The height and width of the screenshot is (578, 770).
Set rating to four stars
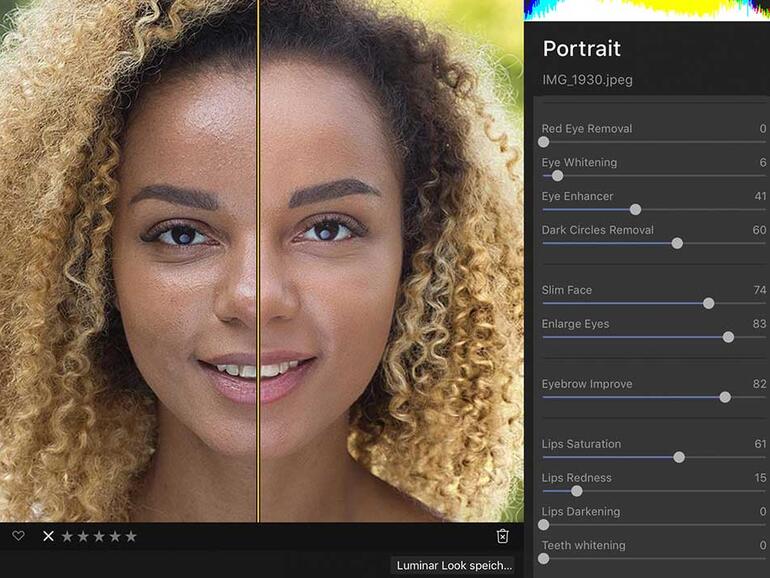(x=115, y=536)
